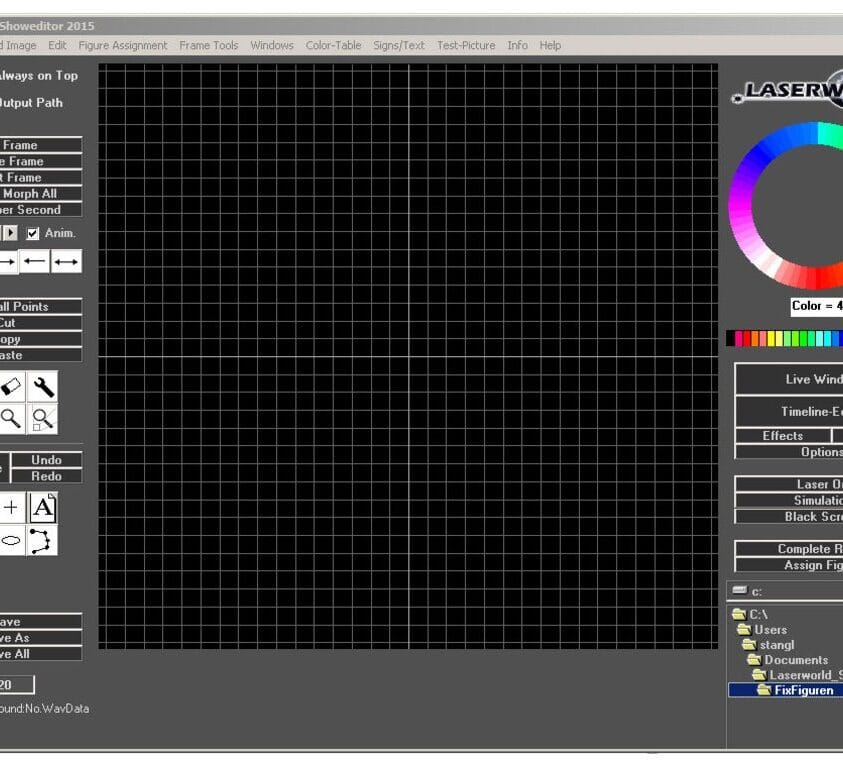Select the eraser tool icon
The height and width of the screenshot is (768, 843).
coord(11,387)
